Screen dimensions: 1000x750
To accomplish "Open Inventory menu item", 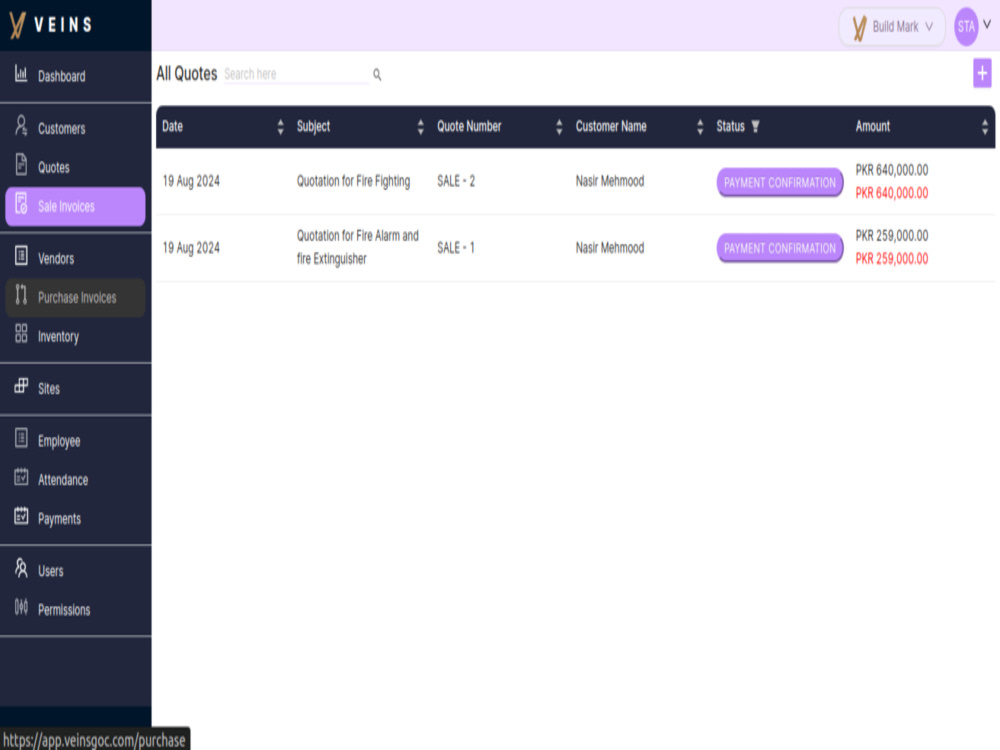I will tap(75, 336).
